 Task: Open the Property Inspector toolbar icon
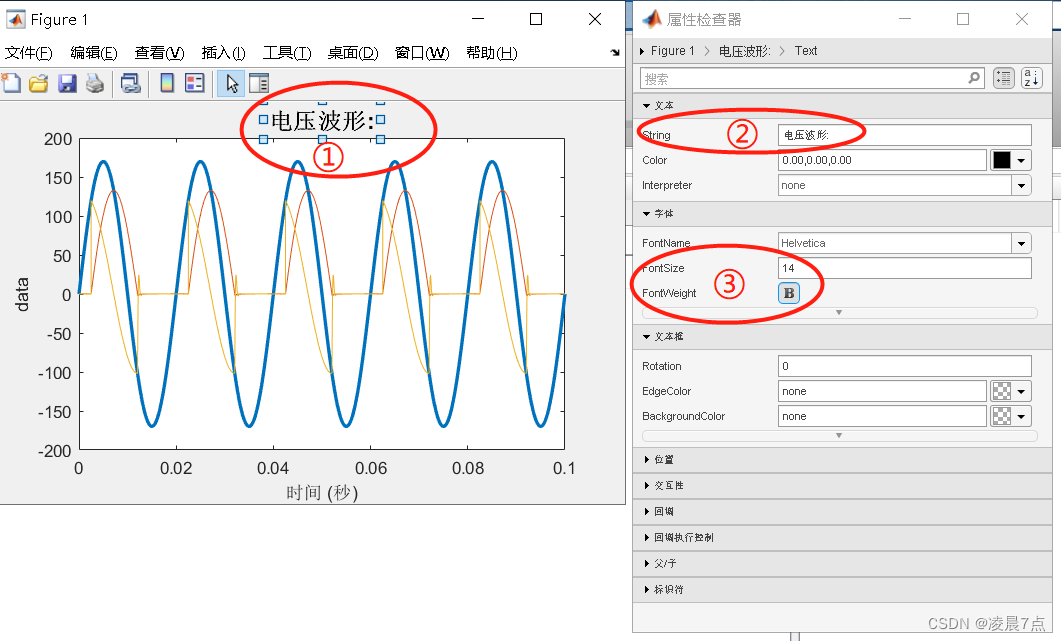click(x=259, y=83)
